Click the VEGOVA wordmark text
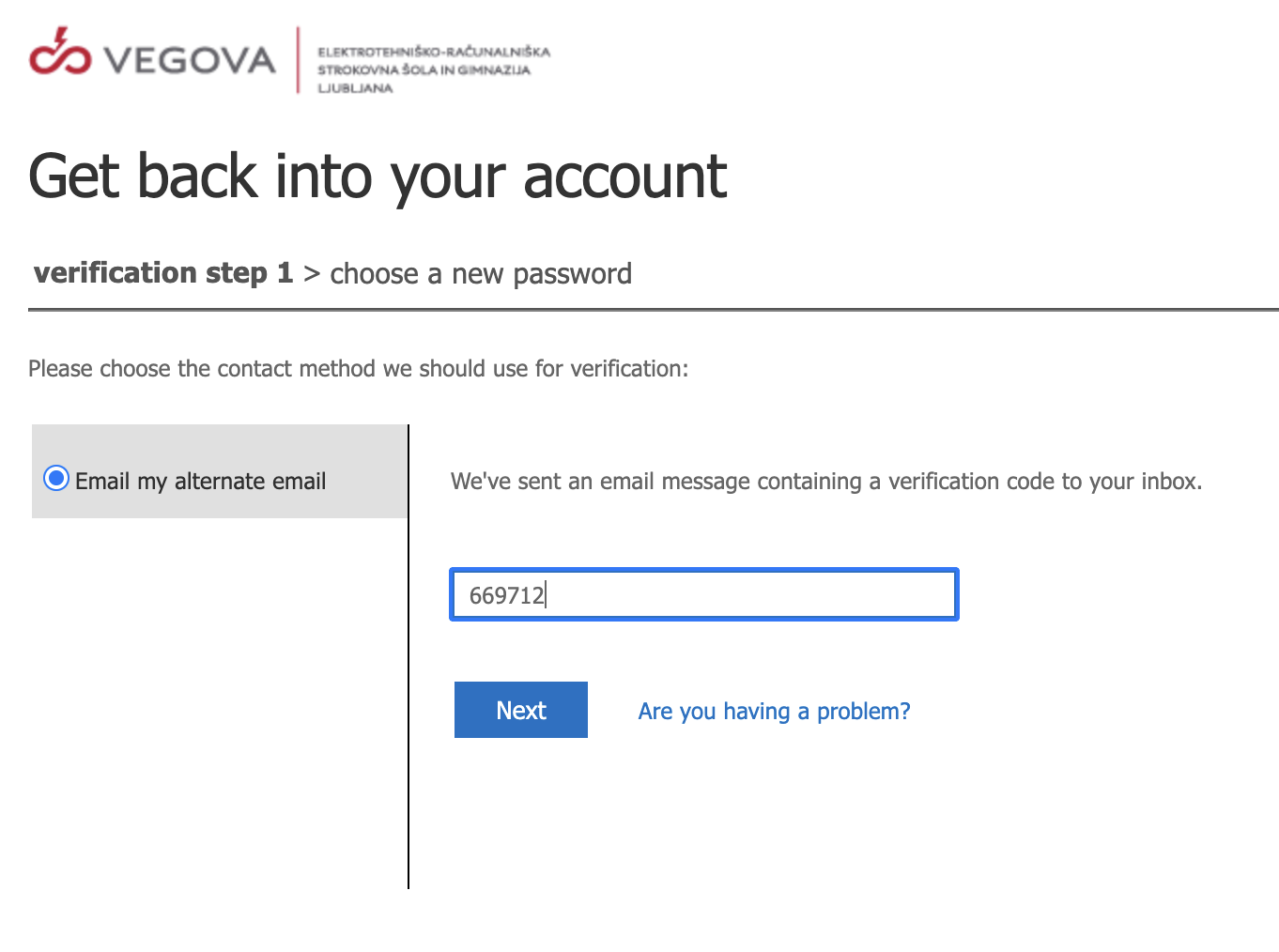The height and width of the screenshot is (952, 1279). click(x=190, y=61)
